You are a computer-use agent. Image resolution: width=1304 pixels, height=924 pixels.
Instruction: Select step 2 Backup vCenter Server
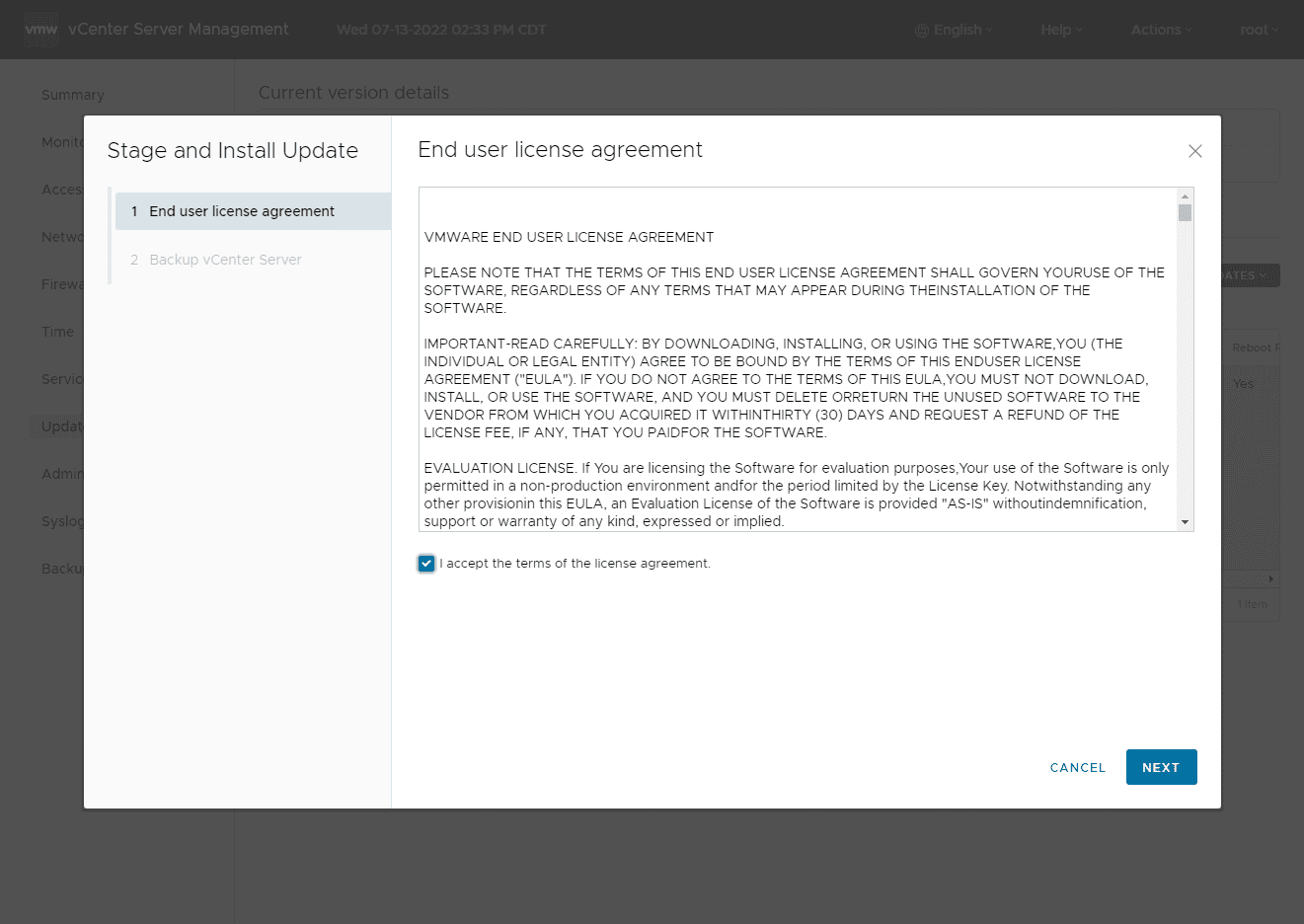click(x=225, y=260)
